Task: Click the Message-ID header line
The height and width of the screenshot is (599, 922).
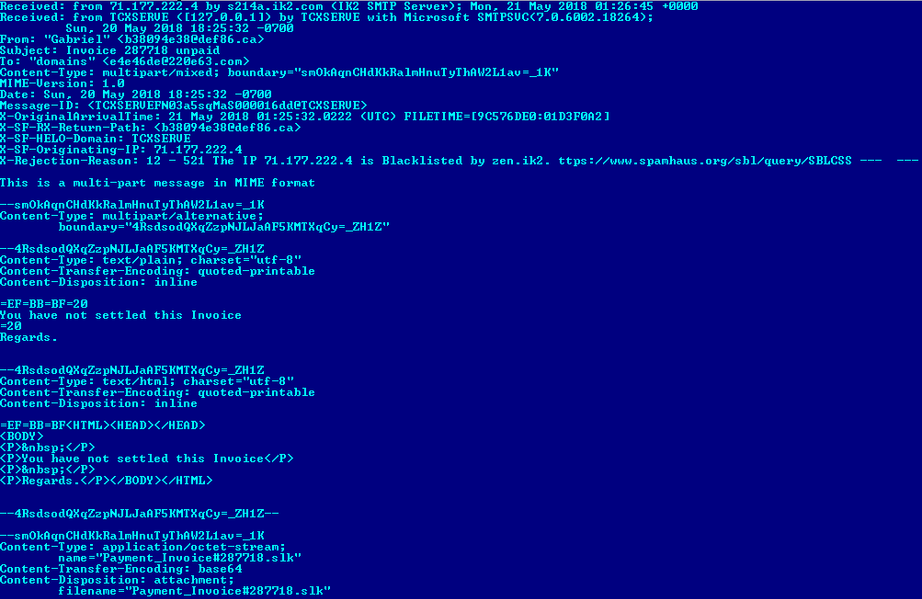Action: (183, 105)
